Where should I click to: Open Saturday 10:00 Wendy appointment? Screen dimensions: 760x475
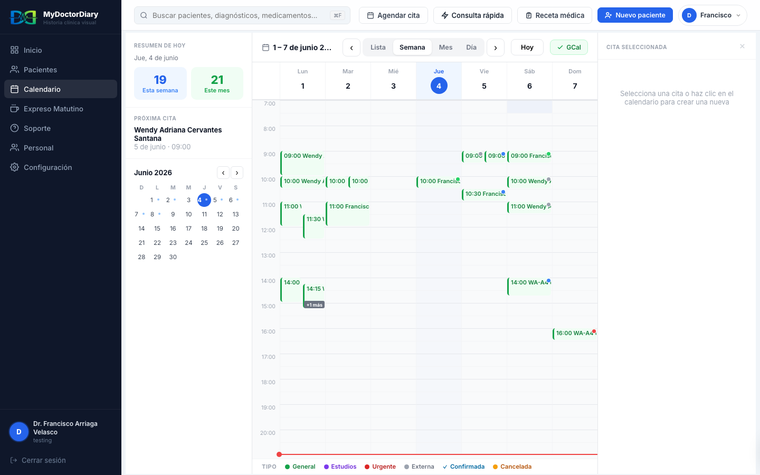click(529, 181)
